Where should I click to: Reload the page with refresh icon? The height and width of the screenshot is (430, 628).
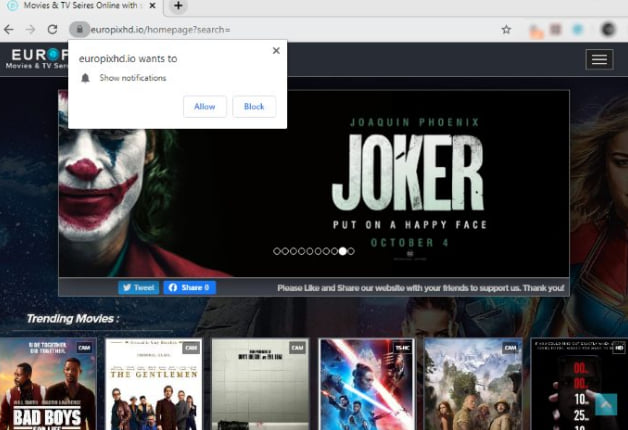52,29
